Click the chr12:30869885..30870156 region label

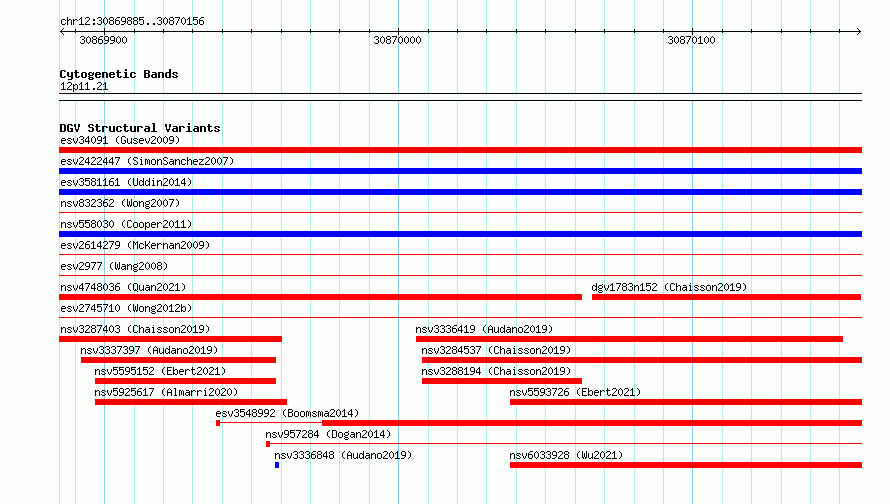point(132,21)
